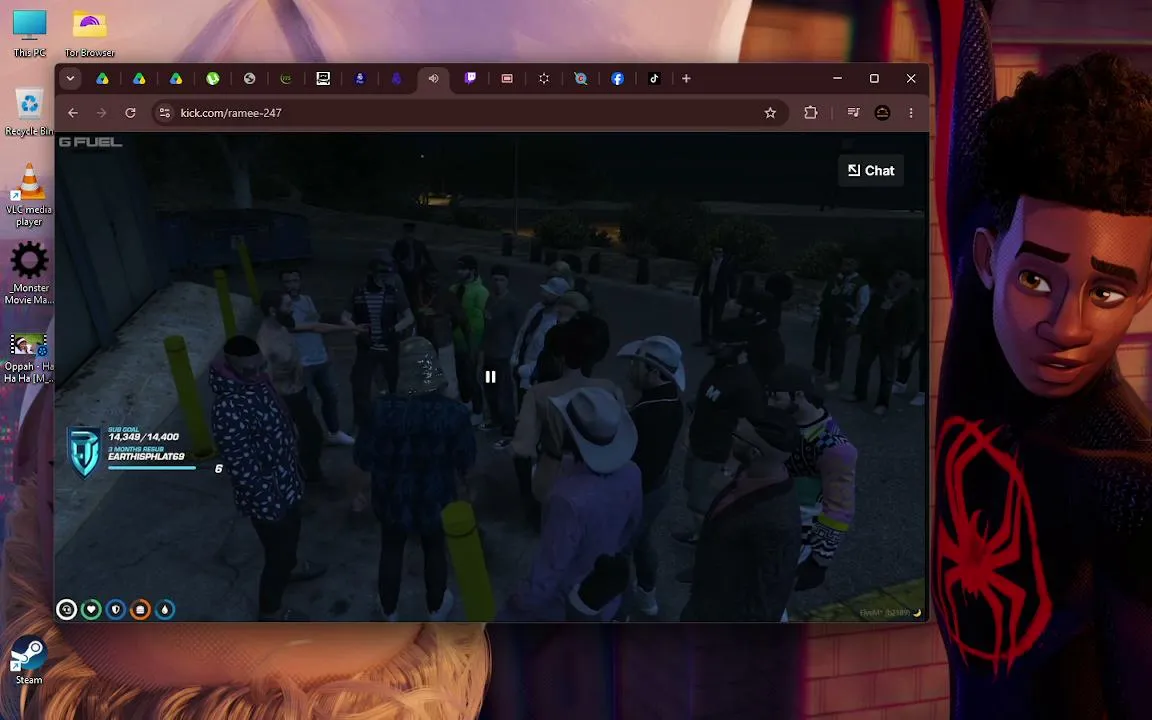The image size is (1152, 720).
Task: Switch to the monitor face icon tab
Action: pos(323,78)
